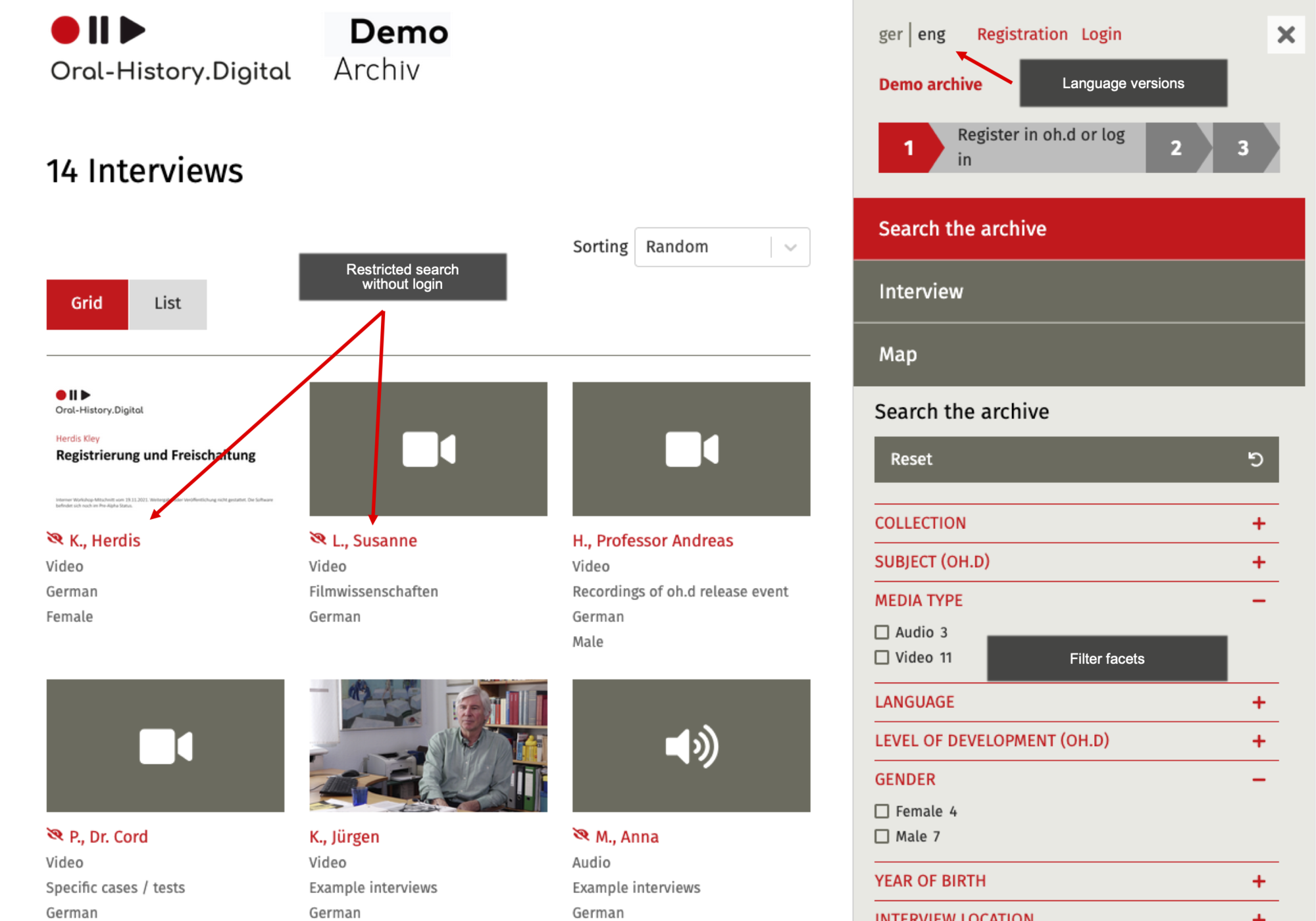The width and height of the screenshot is (1316, 921).
Task: Click the crossed-eye icon beside K., Herdis
Action: (55, 539)
